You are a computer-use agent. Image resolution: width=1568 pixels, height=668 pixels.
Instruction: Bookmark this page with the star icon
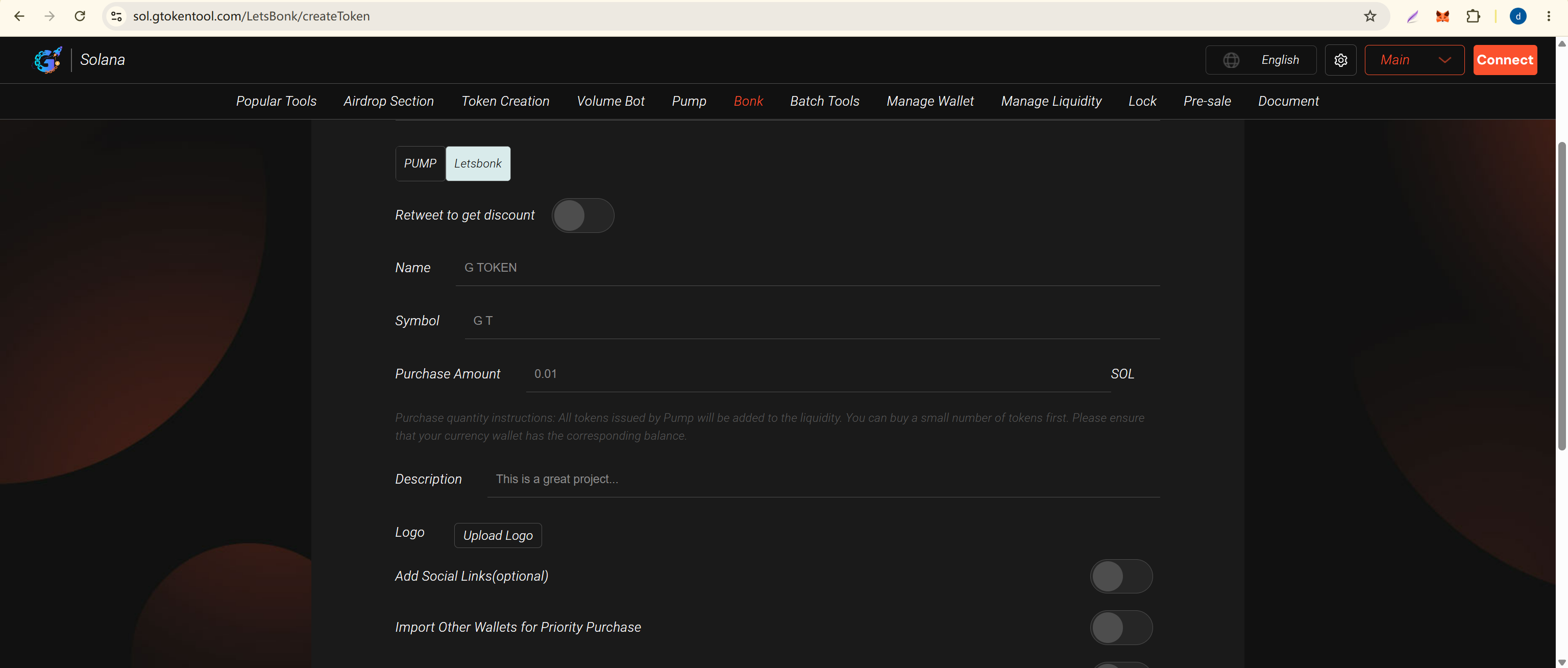tap(1369, 16)
